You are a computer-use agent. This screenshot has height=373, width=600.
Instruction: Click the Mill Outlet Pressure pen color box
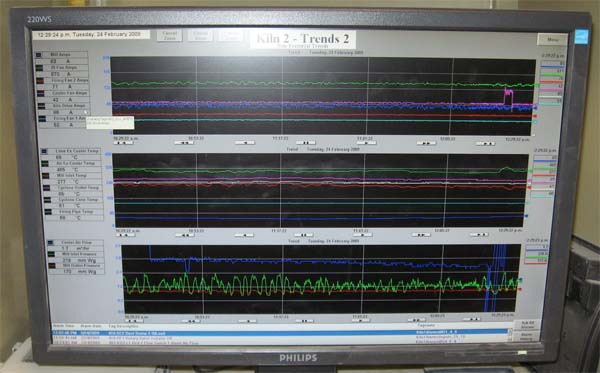(52, 265)
